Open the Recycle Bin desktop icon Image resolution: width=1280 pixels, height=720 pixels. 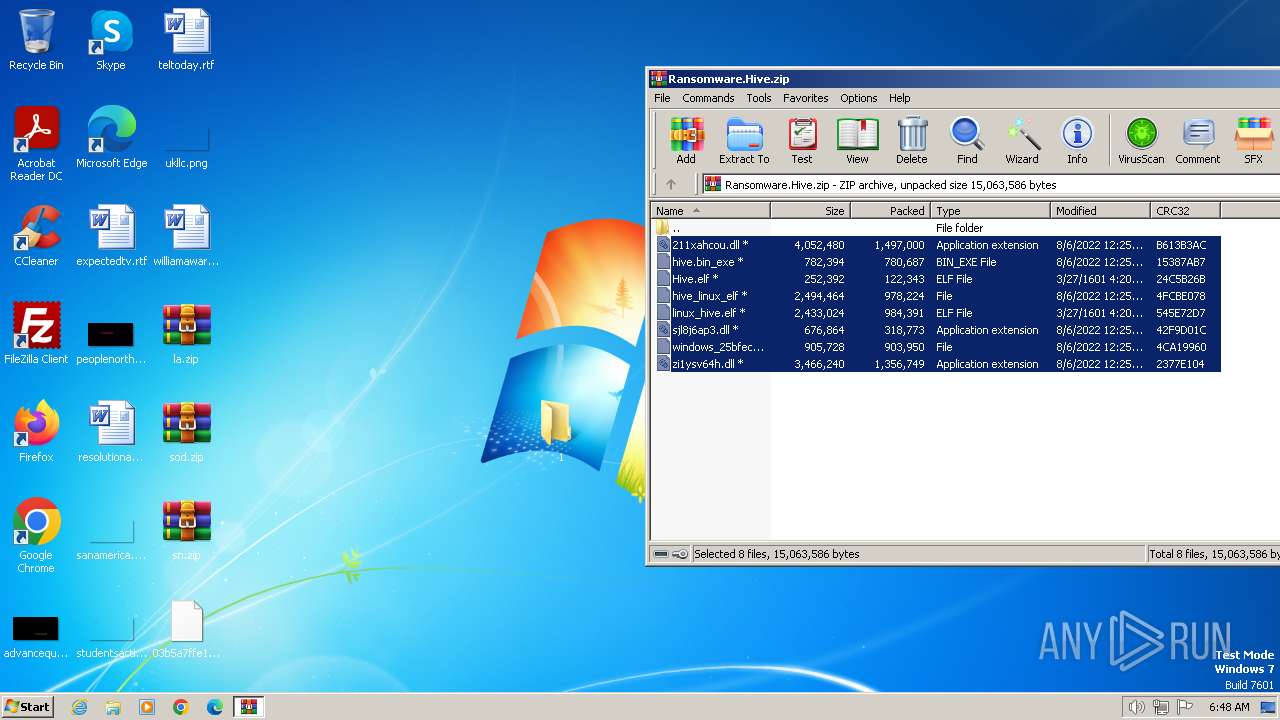(x=36, y=40)
